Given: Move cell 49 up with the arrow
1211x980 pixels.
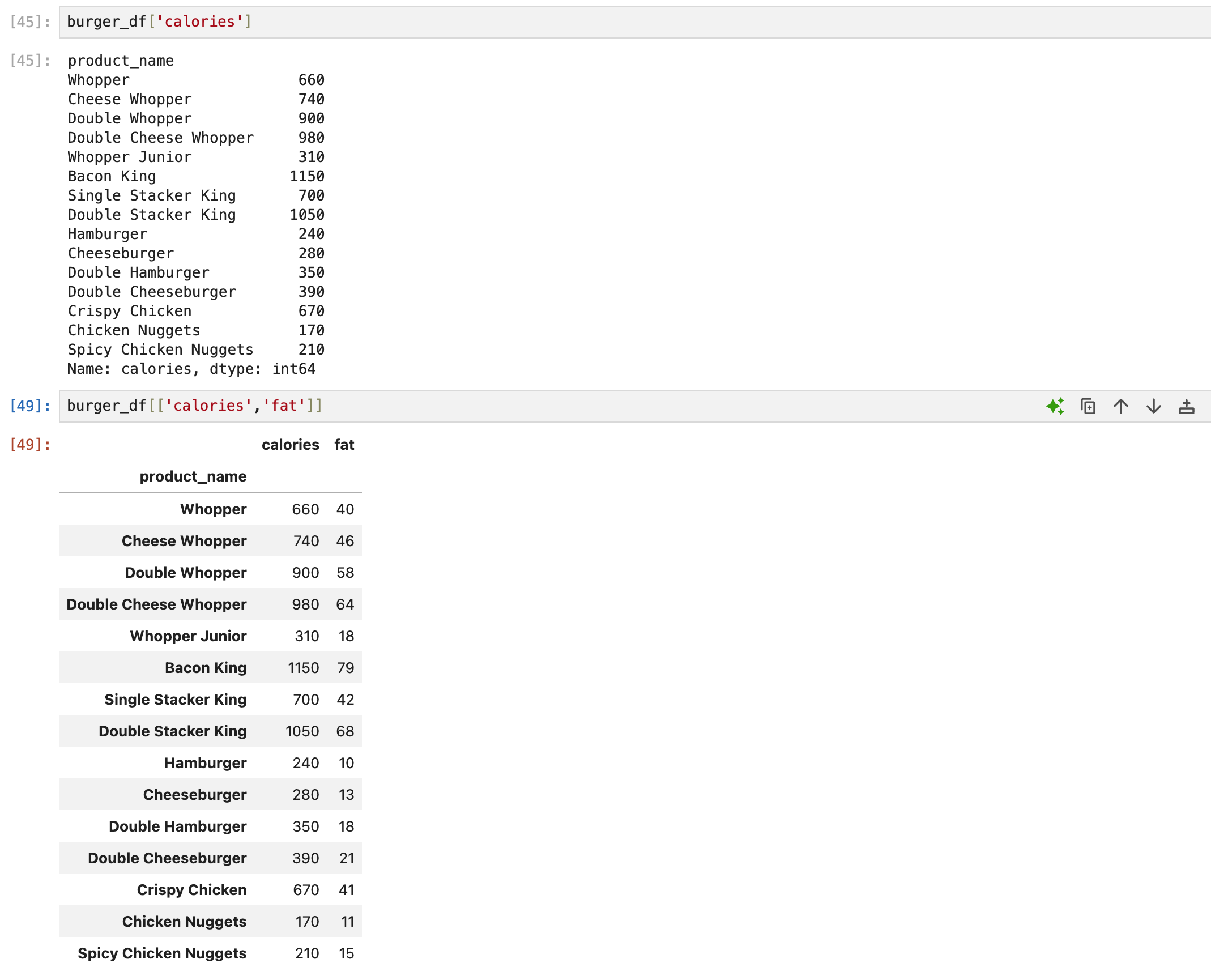Looking at the screenshot, I should tap(1121, 406).
